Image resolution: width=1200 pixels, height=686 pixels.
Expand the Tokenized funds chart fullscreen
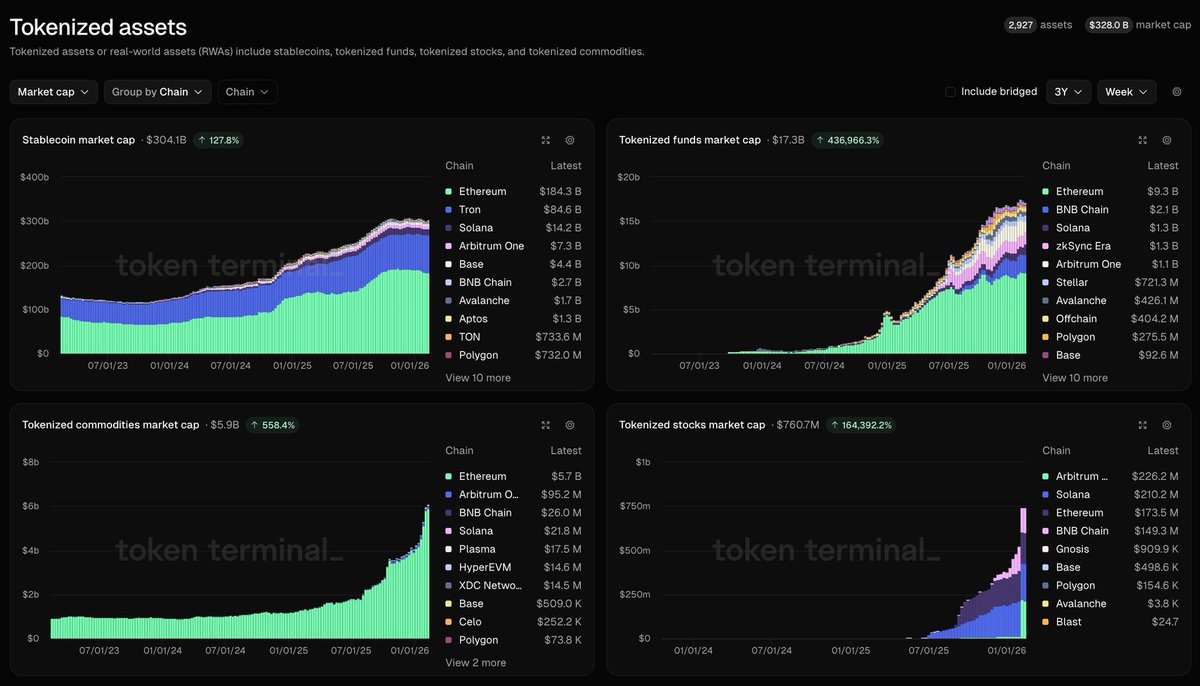(x=1142, y=140)
